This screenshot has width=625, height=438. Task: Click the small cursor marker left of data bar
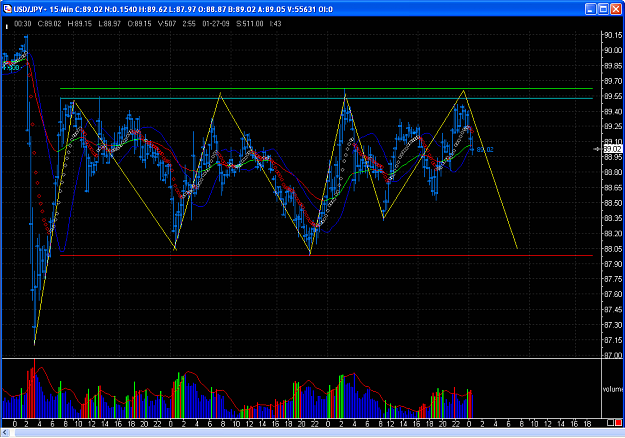pyautogui.click(x=7, y=26)
